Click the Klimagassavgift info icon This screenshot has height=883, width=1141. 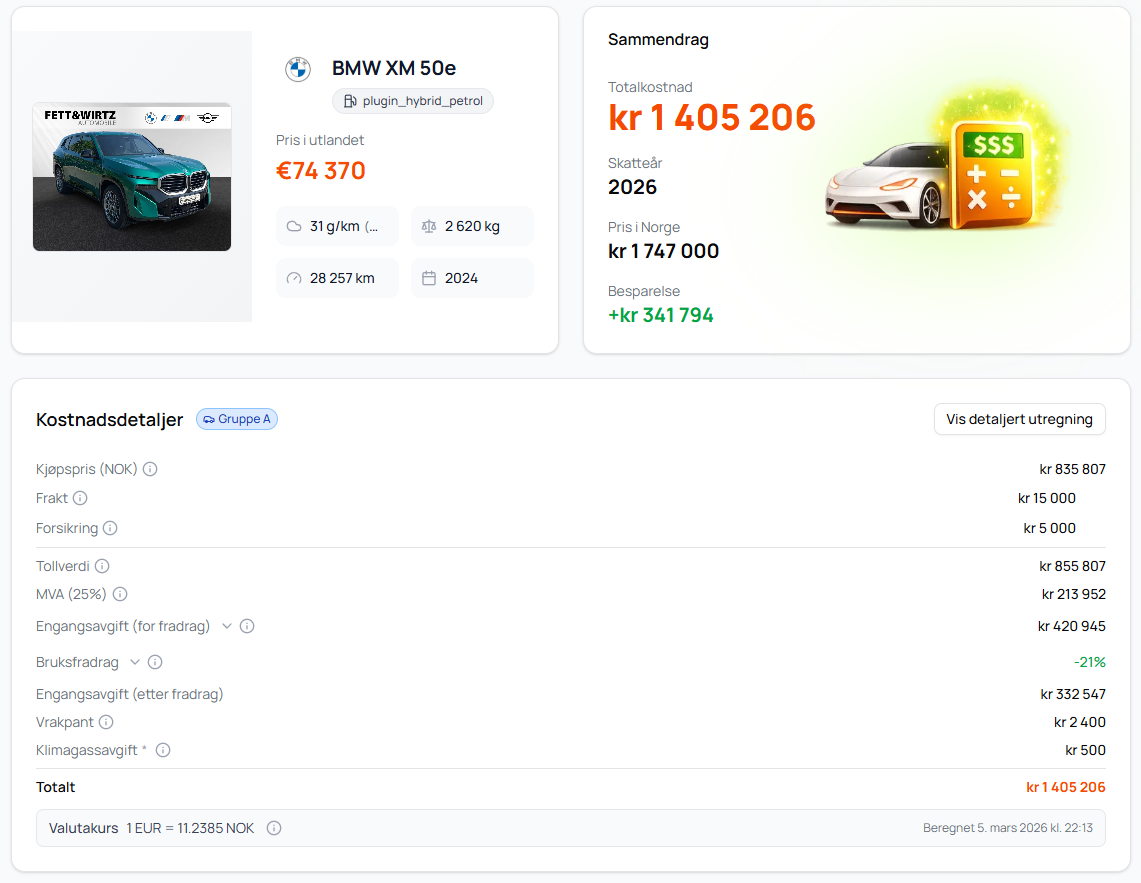click(163, 750)
